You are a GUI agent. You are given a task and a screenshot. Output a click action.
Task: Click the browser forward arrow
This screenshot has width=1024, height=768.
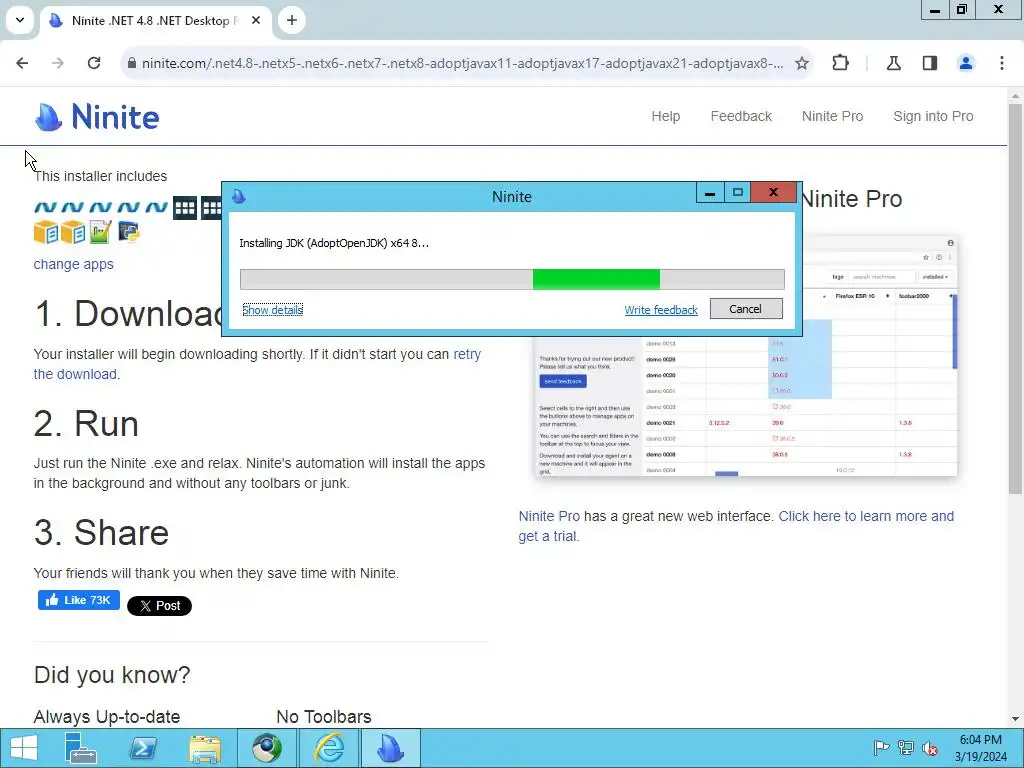(x=57, y=63)
